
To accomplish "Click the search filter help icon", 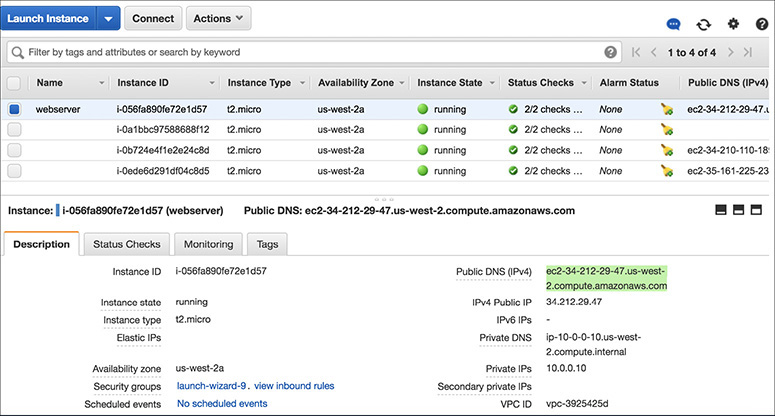I will 610,52.
